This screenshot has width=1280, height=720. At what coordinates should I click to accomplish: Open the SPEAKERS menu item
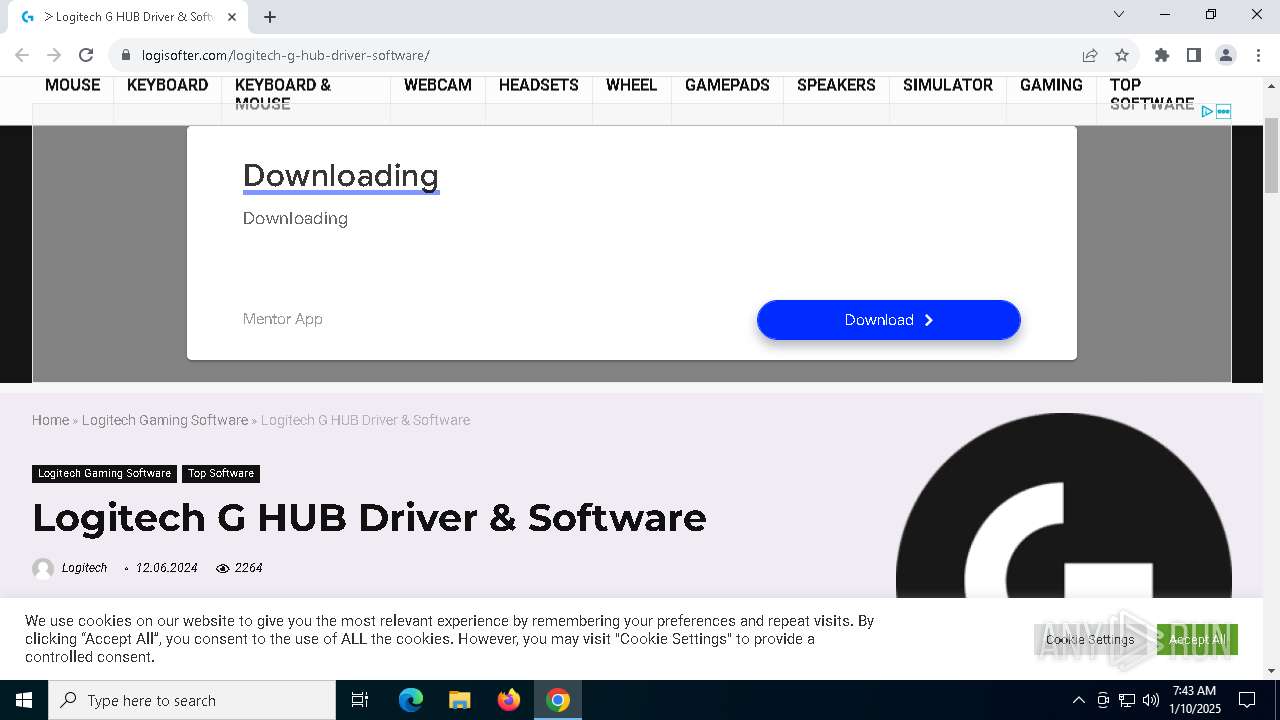point(836,85)
